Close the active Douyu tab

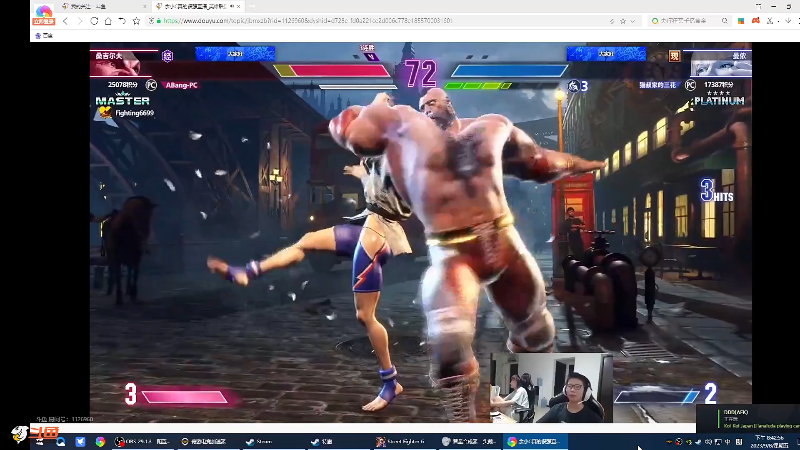(x=238, y=7)
